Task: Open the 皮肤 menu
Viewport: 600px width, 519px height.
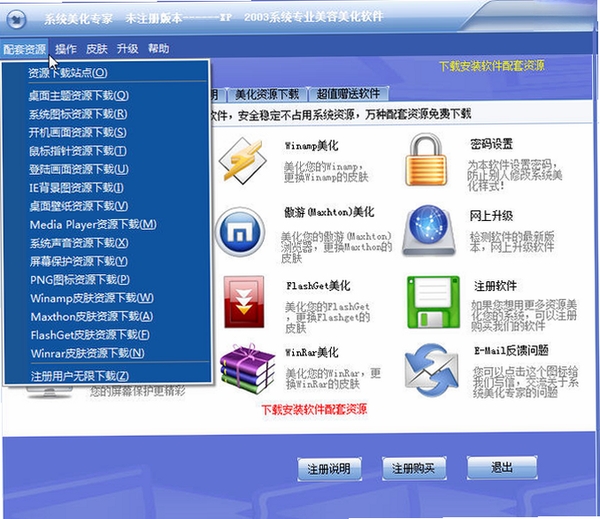Action: coord(96,49)
